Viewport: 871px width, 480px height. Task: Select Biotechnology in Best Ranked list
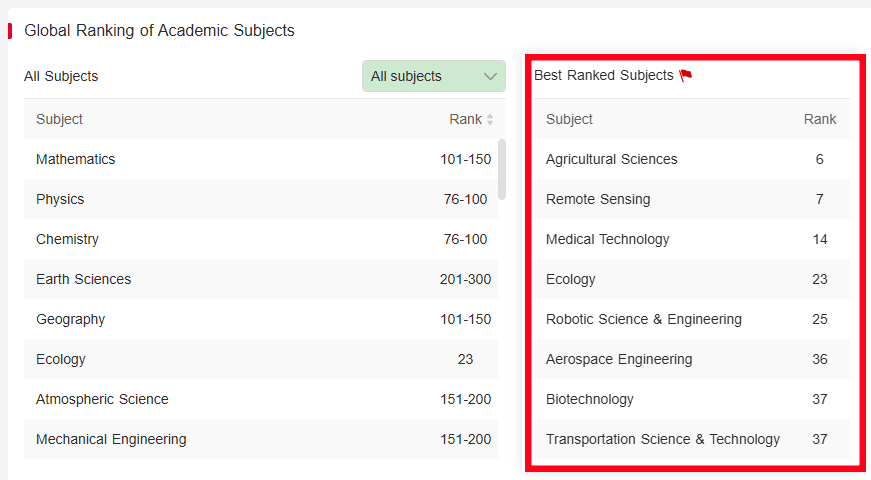590,399
